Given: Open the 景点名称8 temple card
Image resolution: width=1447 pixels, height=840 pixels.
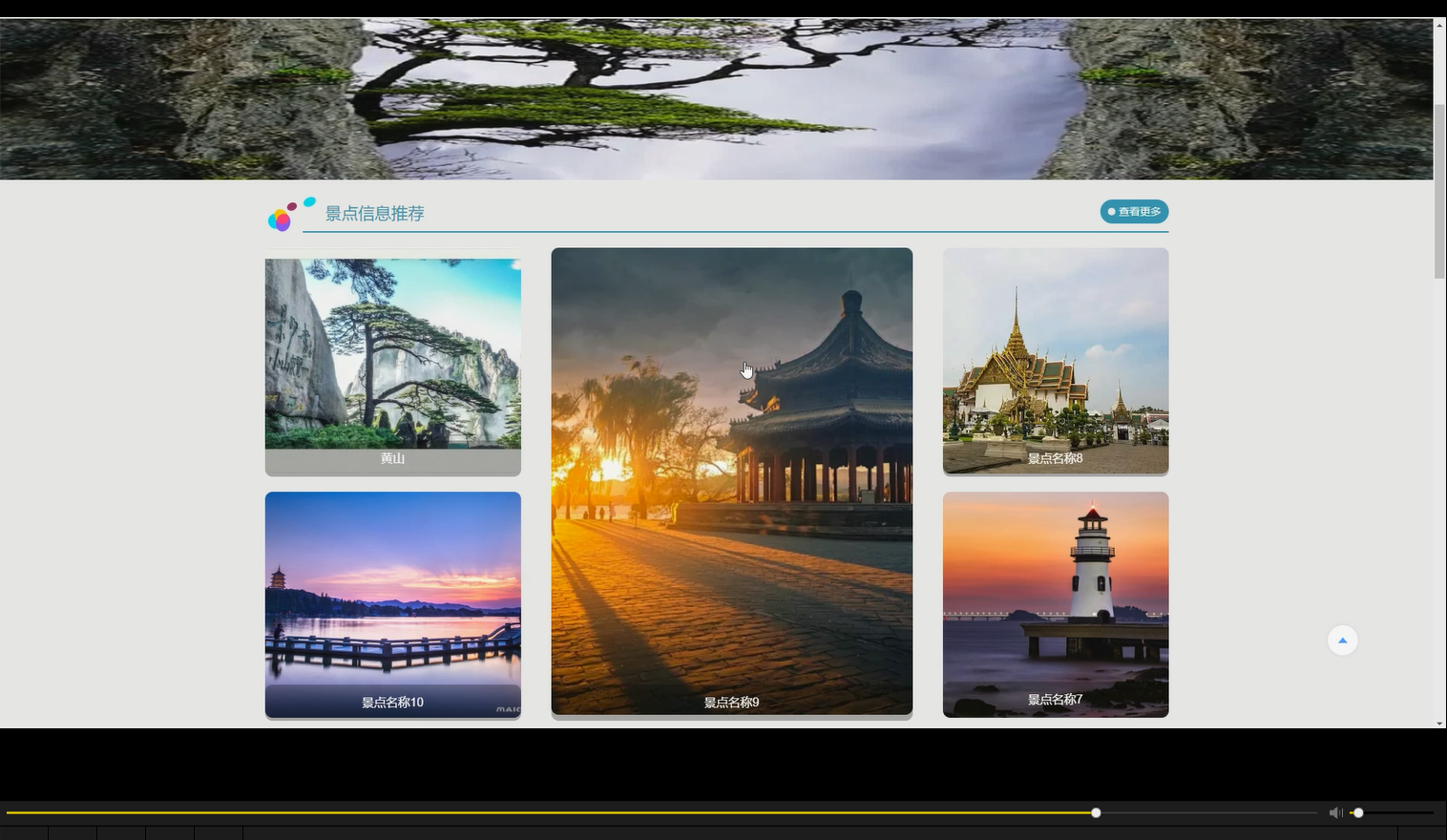Looking at the screenshot, I should 1056,361.
